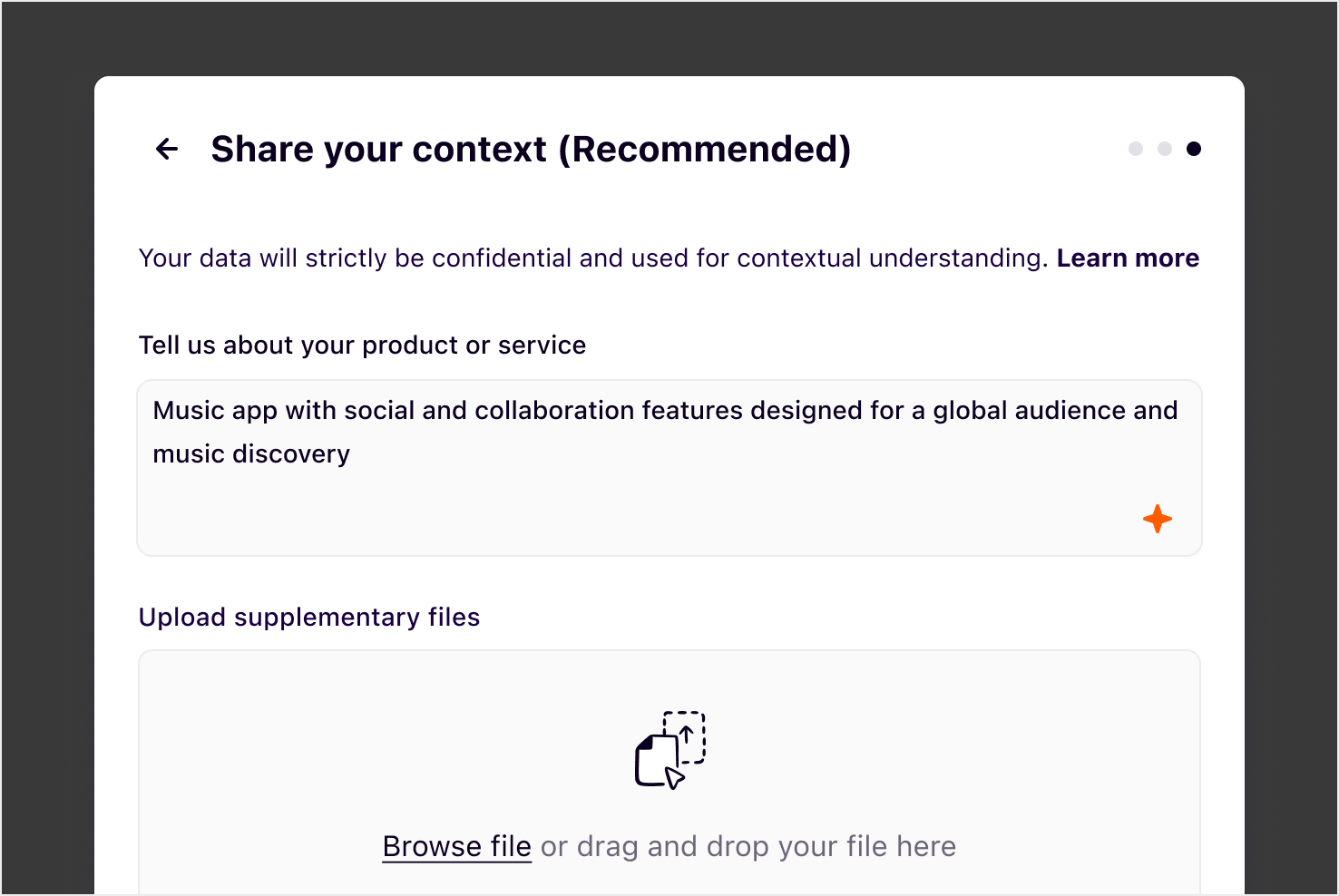This screenshot has height=896, width=1339.
Task: Click the 'Share your context (Recommended)' heading
Action: click(x=531, y=150)
